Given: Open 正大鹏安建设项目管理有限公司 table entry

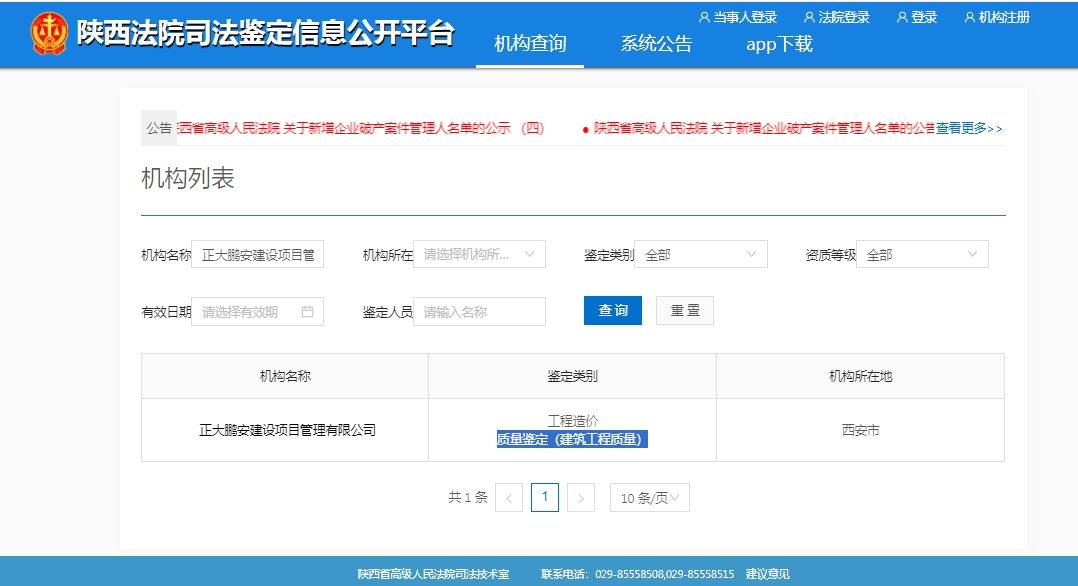Looking at the screenshot, I should tap(287, 431).
